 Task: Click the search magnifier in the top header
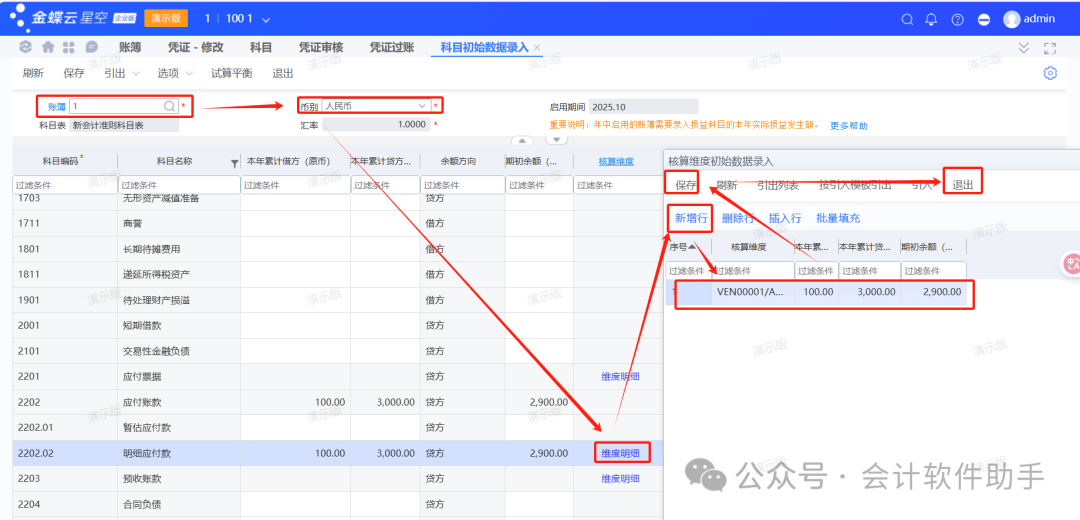click(907, 19)
